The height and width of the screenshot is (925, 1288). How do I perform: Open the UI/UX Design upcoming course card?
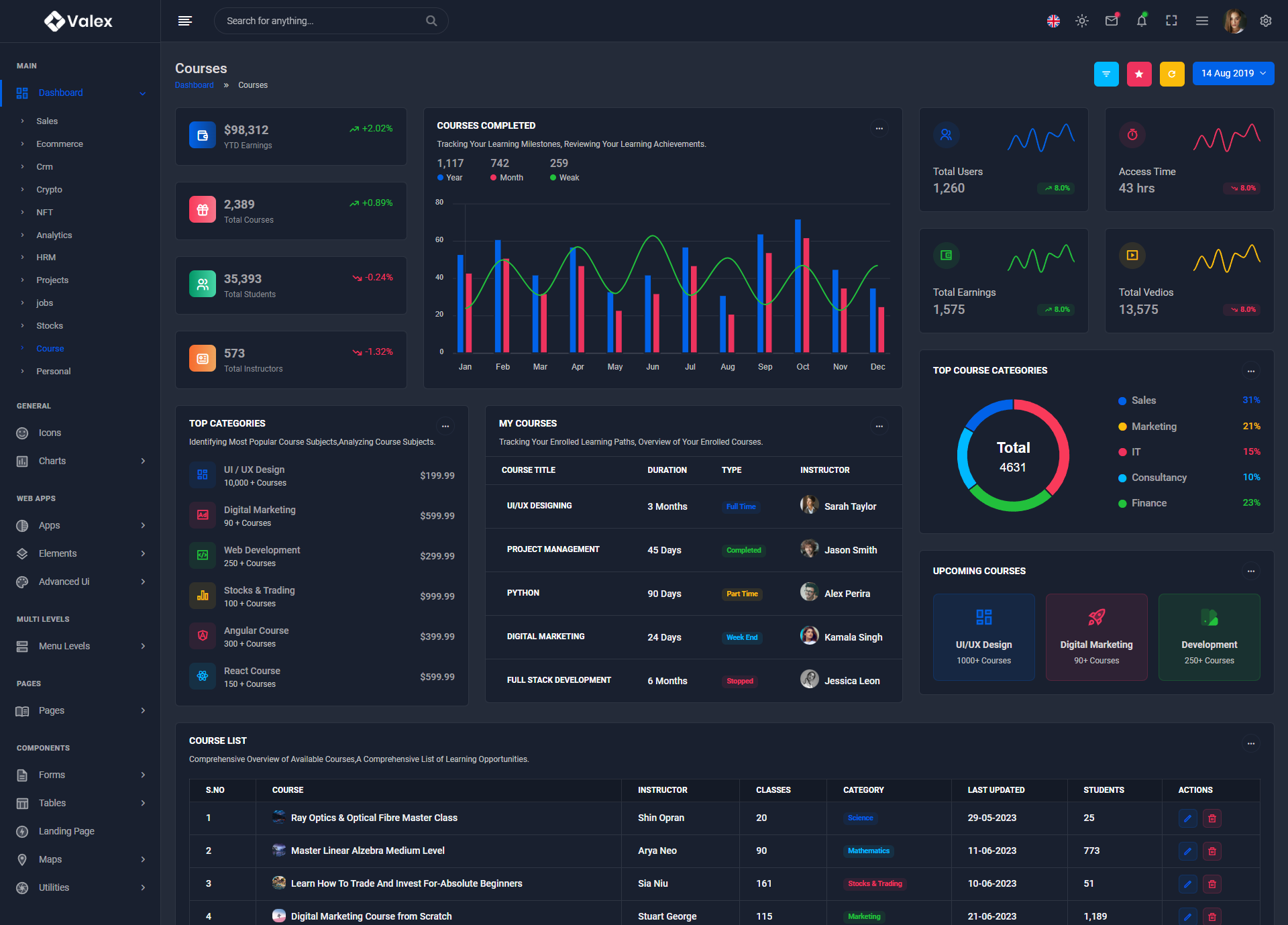983,637
